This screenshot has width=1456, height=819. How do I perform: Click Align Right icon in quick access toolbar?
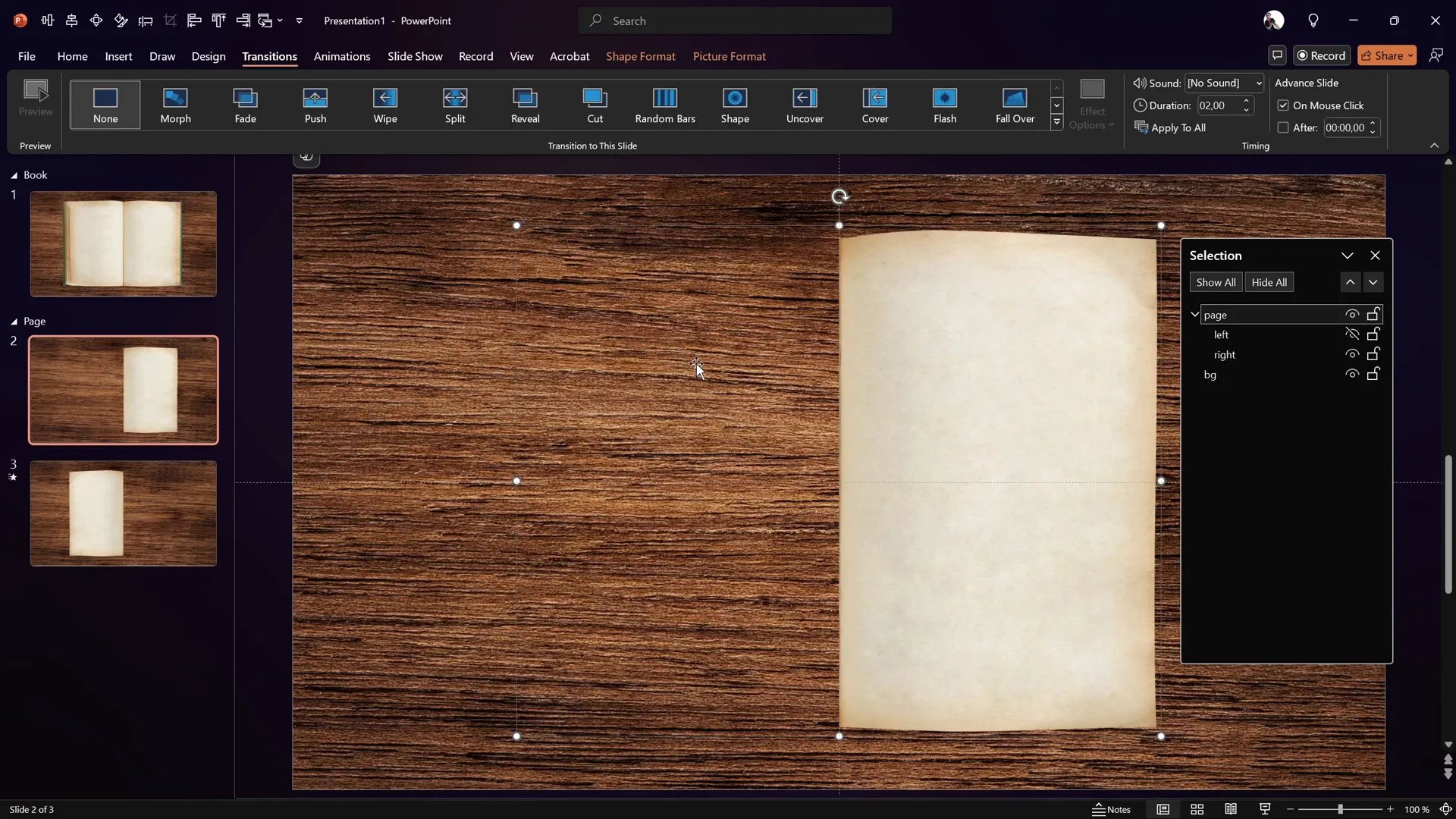click(x=243, y=20)
